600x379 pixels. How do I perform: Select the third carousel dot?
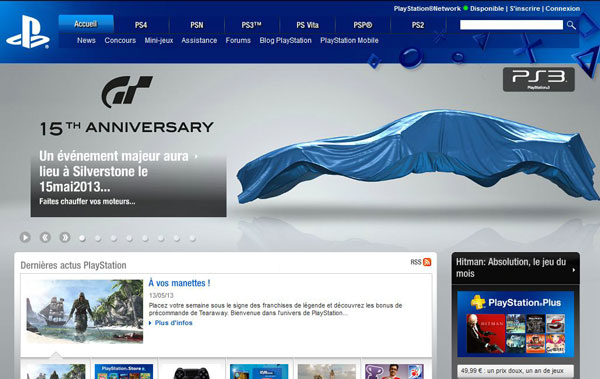[114, 238]
